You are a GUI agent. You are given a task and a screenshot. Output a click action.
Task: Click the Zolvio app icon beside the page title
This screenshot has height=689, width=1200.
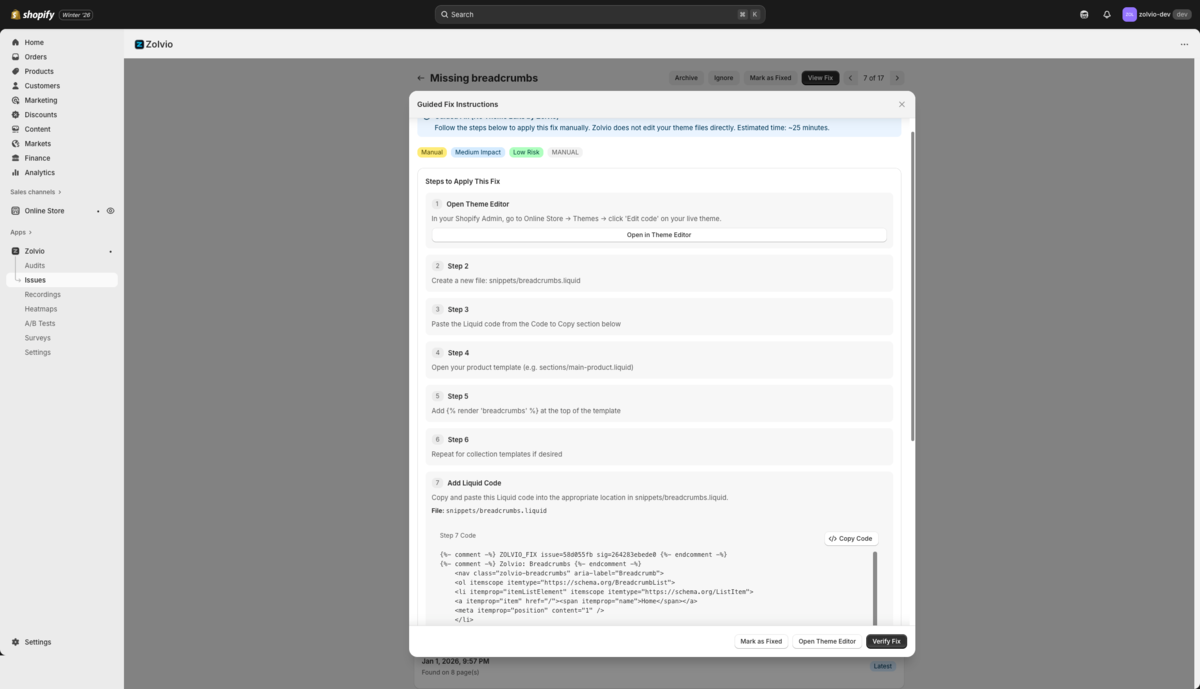pos(138,44)
